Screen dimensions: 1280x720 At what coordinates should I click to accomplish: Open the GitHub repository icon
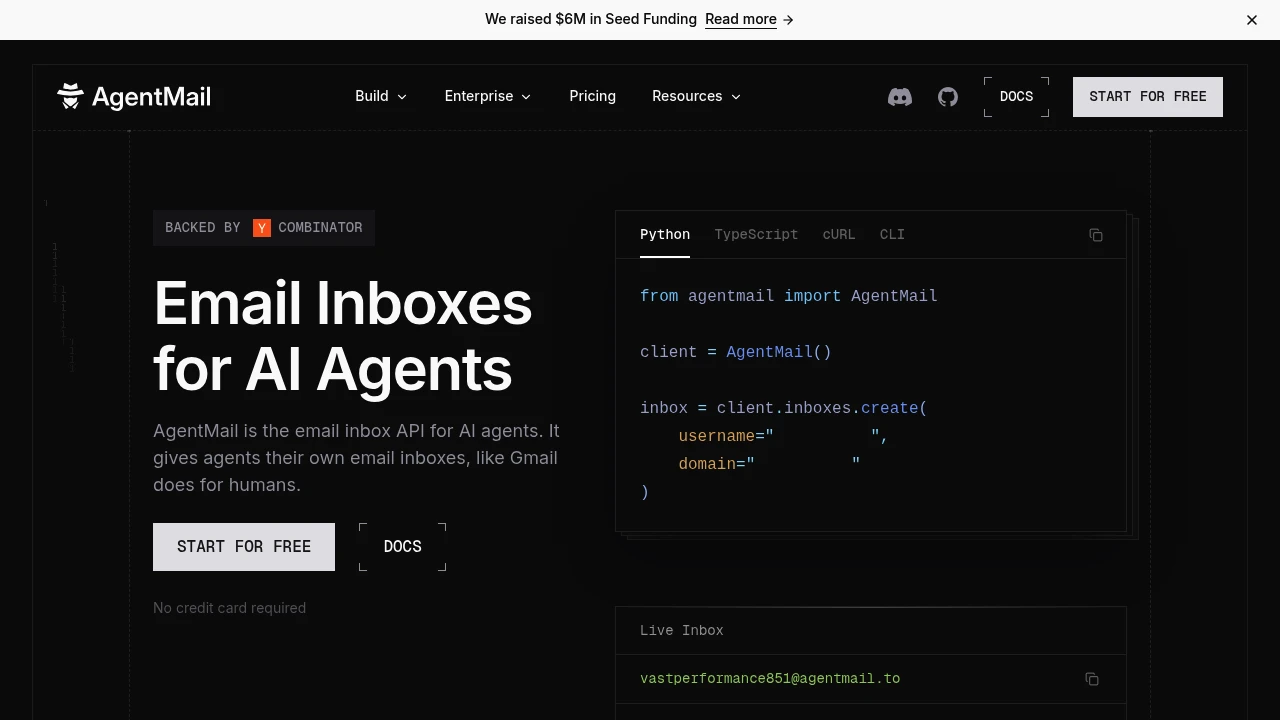(948, 97)
